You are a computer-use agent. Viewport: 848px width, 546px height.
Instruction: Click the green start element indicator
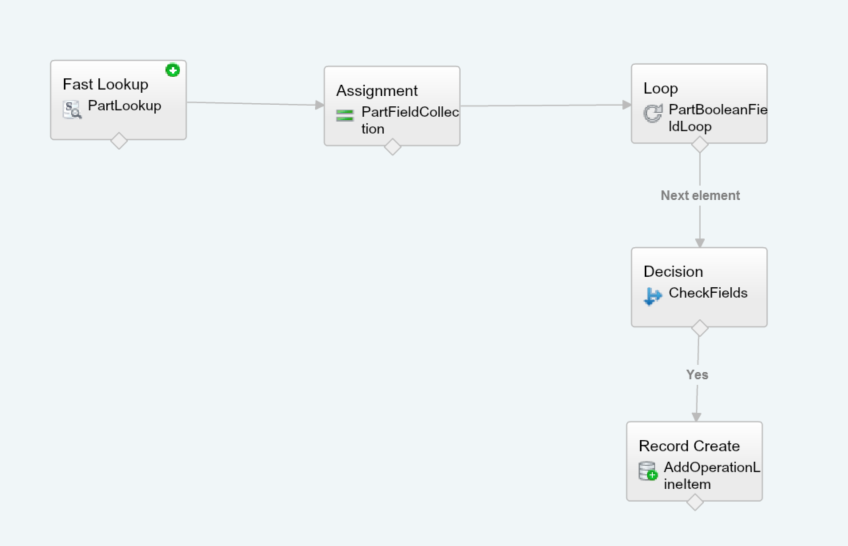(173, 70)
